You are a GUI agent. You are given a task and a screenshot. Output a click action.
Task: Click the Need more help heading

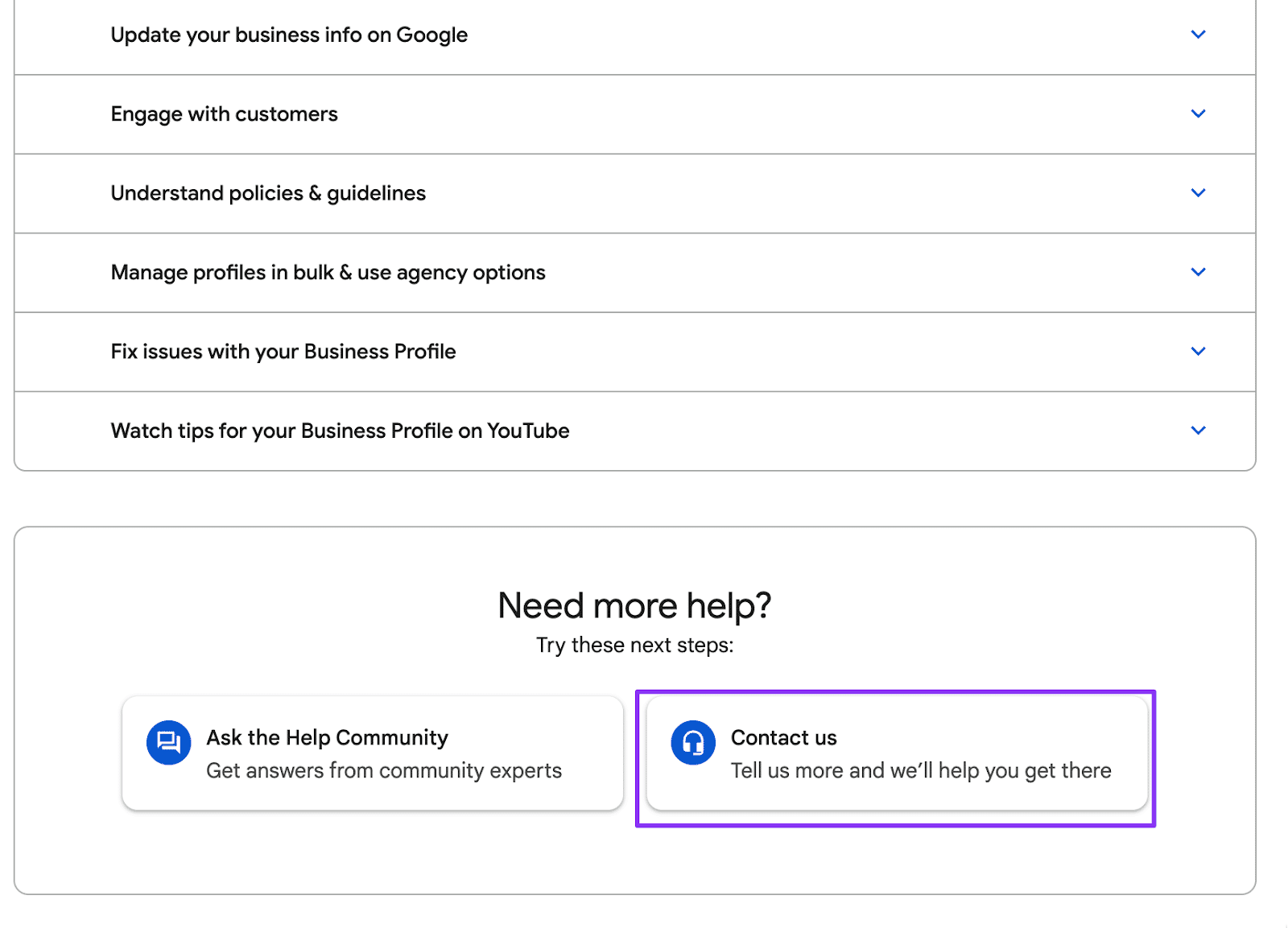(635, 605)
